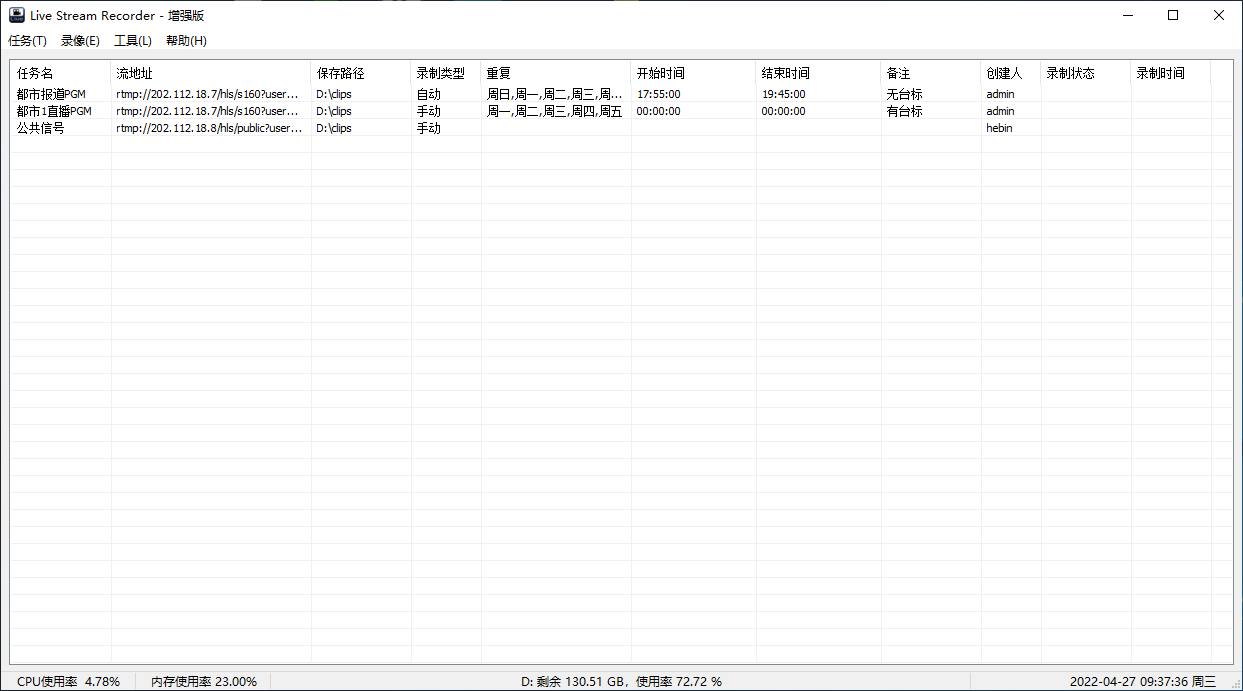The image size is (1243, 691).
Task: Click end time 00:00:00 of 都市1直播PGM
Action: [783, 111]
